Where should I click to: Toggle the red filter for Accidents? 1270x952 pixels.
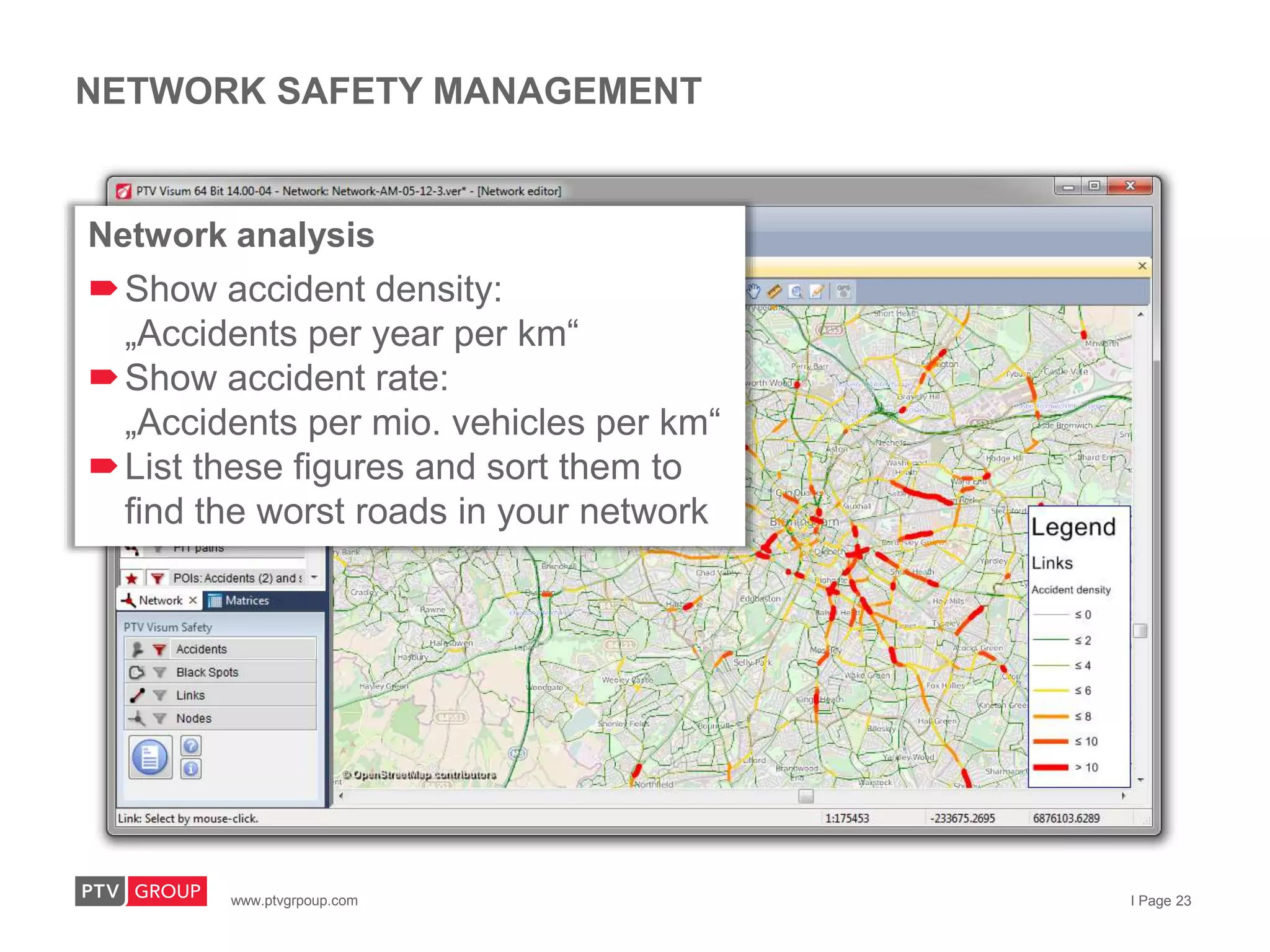pyautogui.click(x=159, y=650)
